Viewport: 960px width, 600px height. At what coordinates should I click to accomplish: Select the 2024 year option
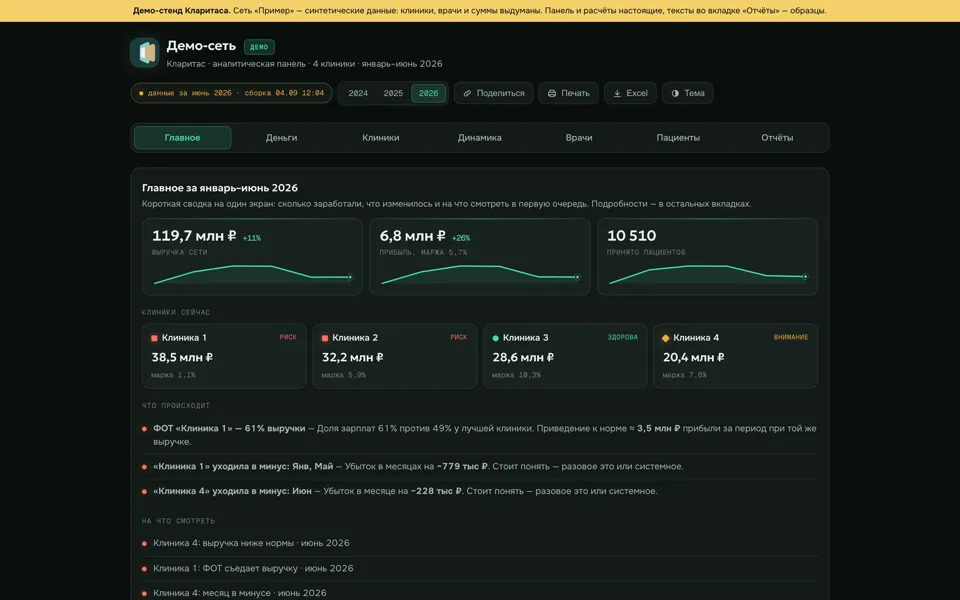point(358,93)
